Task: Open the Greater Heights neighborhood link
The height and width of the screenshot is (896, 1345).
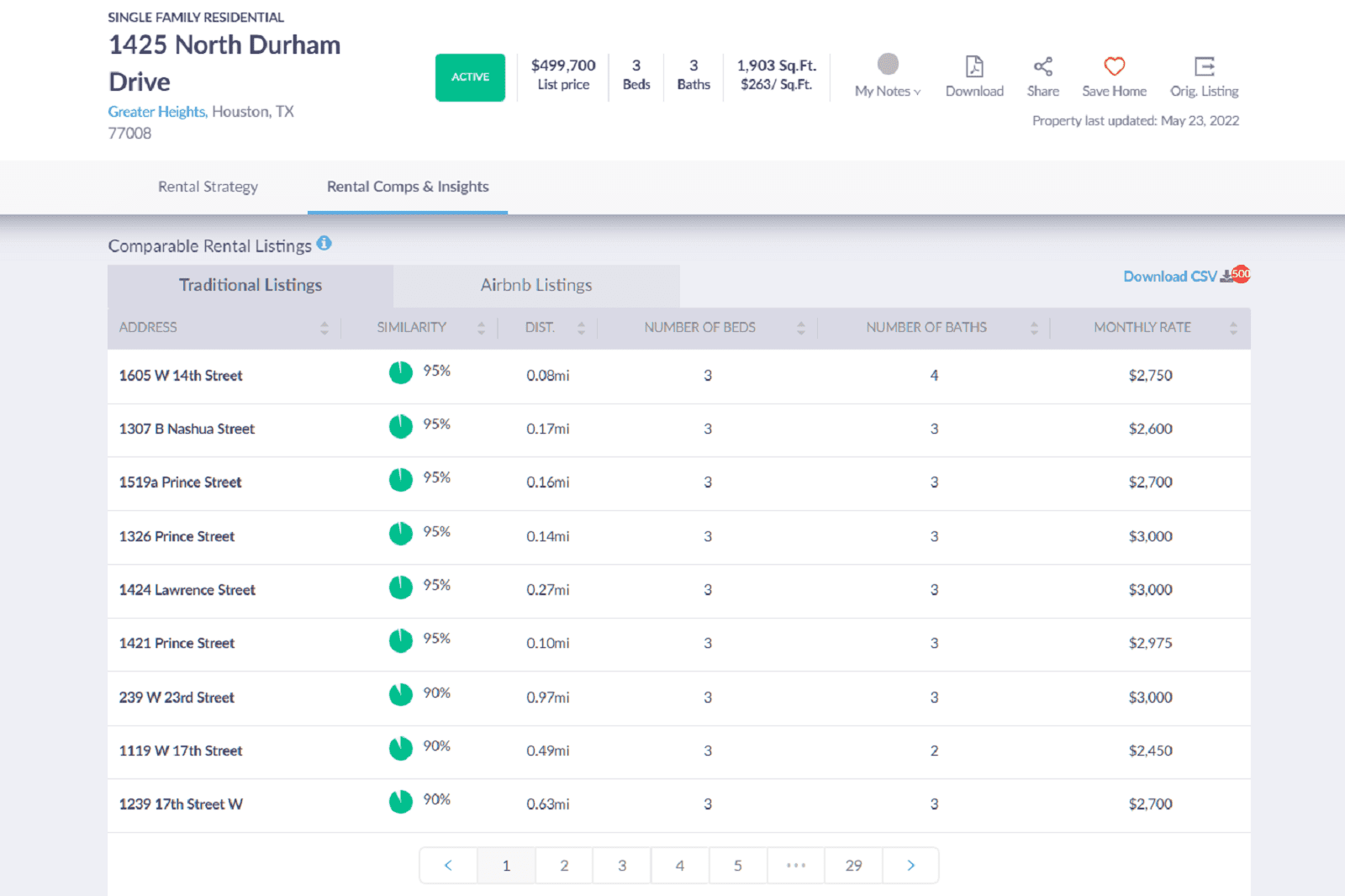Action: pyautogui.click(x=156, y=112)
